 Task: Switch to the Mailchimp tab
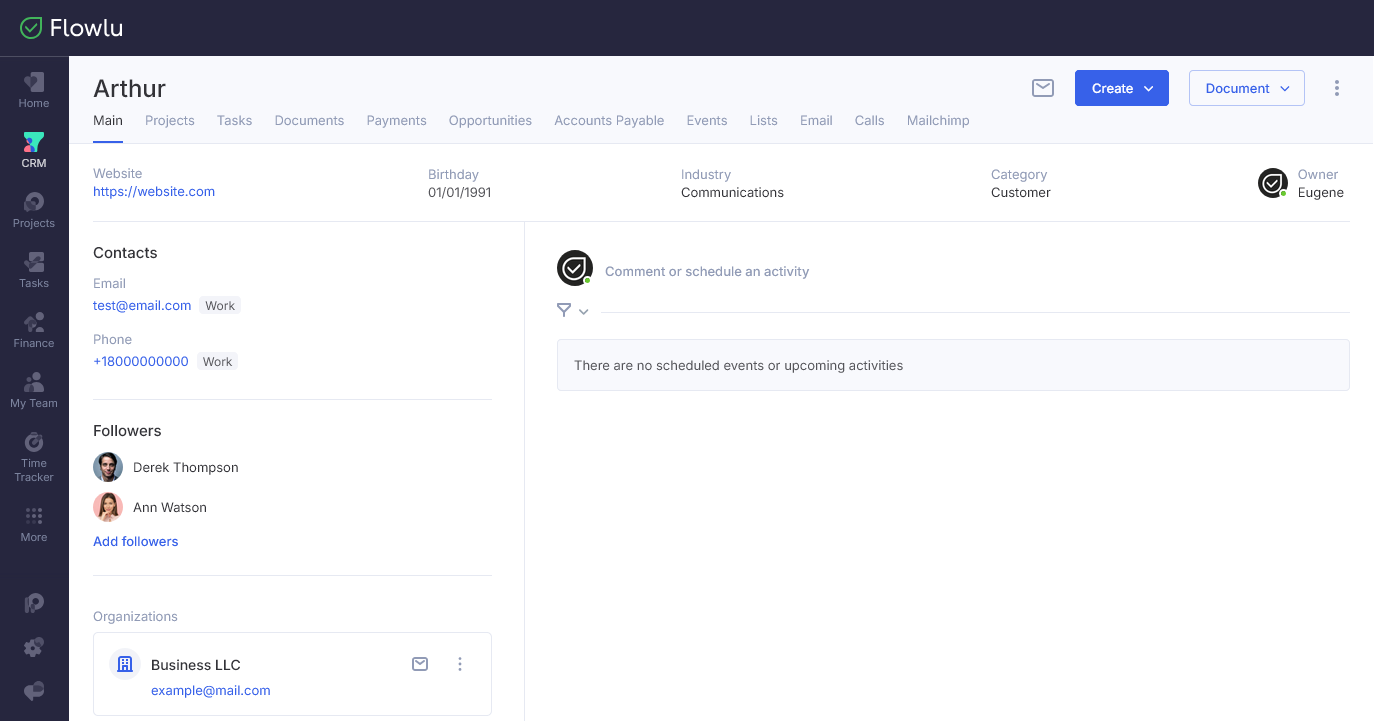(x=938, y=121)
